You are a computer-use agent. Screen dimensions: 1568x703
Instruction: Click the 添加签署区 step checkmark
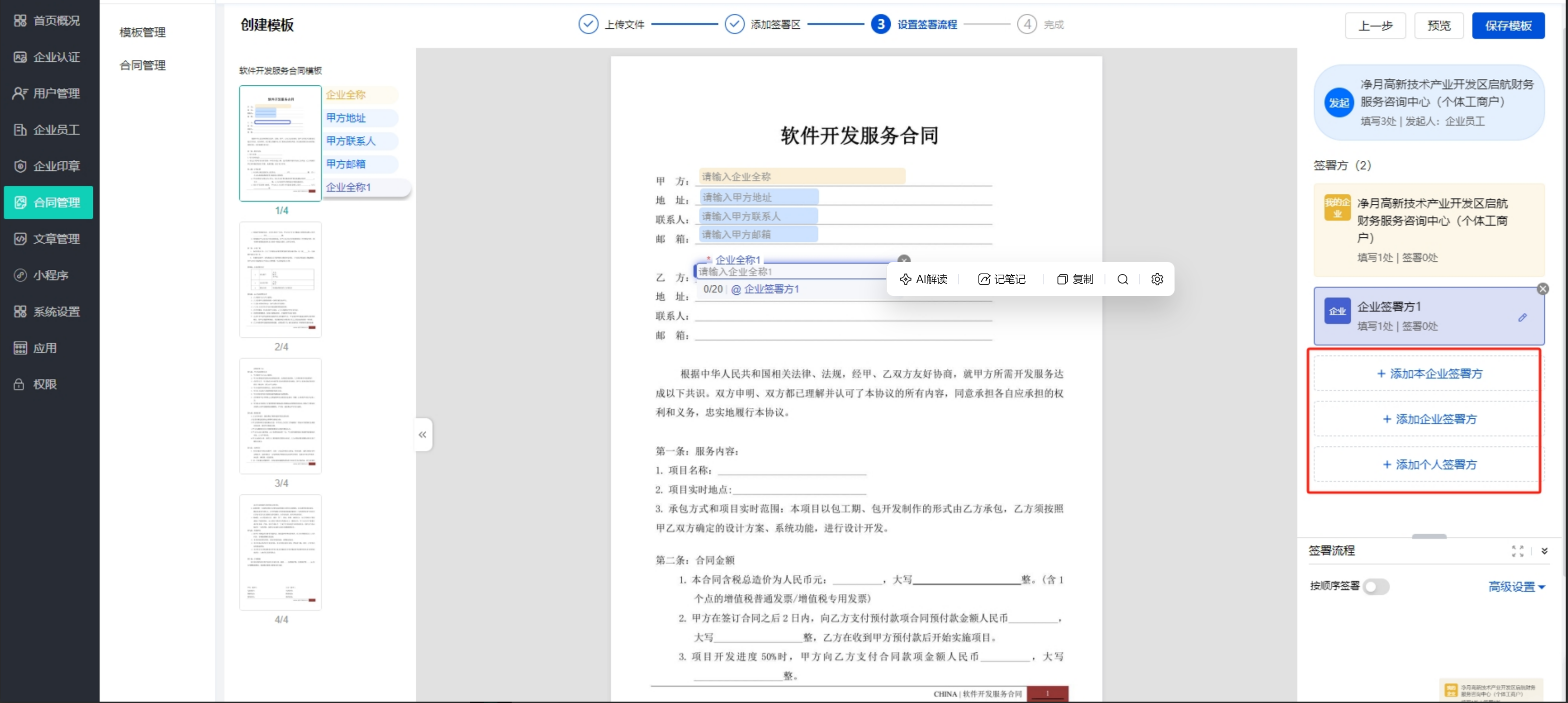(734, 24)
